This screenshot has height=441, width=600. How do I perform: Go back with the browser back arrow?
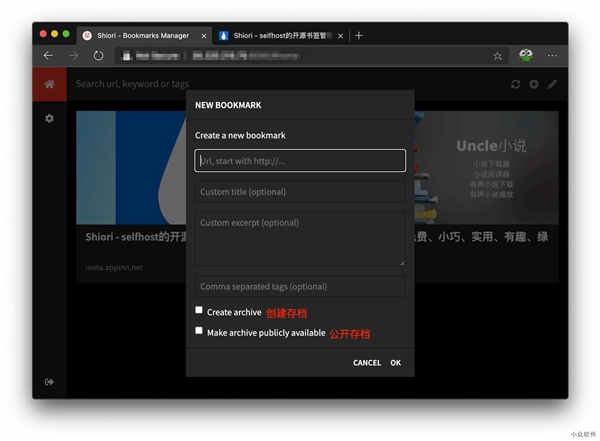[48, 56]
